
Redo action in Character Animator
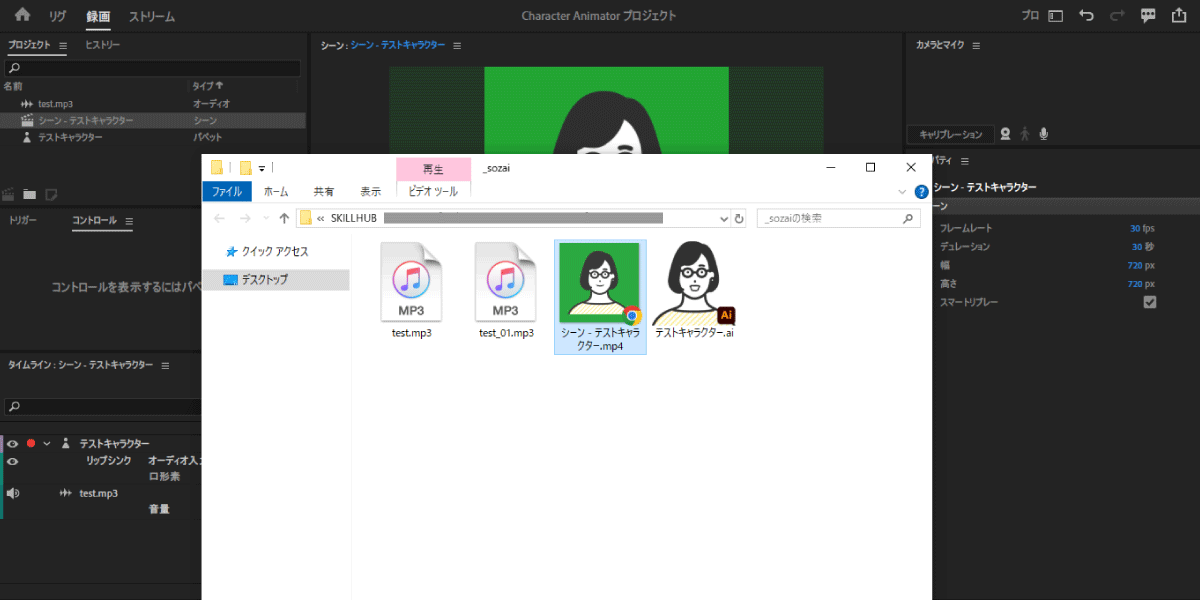[x=1117, y=16]
